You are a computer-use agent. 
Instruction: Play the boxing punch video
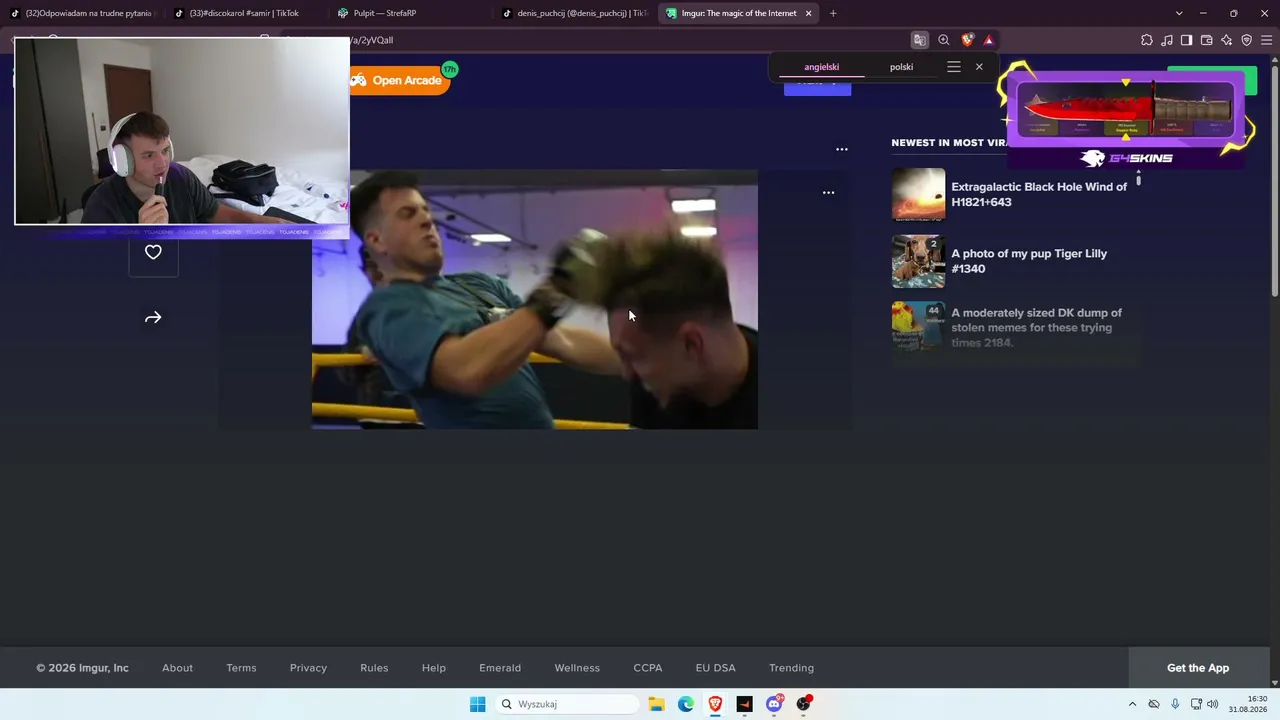coord(535,300)
